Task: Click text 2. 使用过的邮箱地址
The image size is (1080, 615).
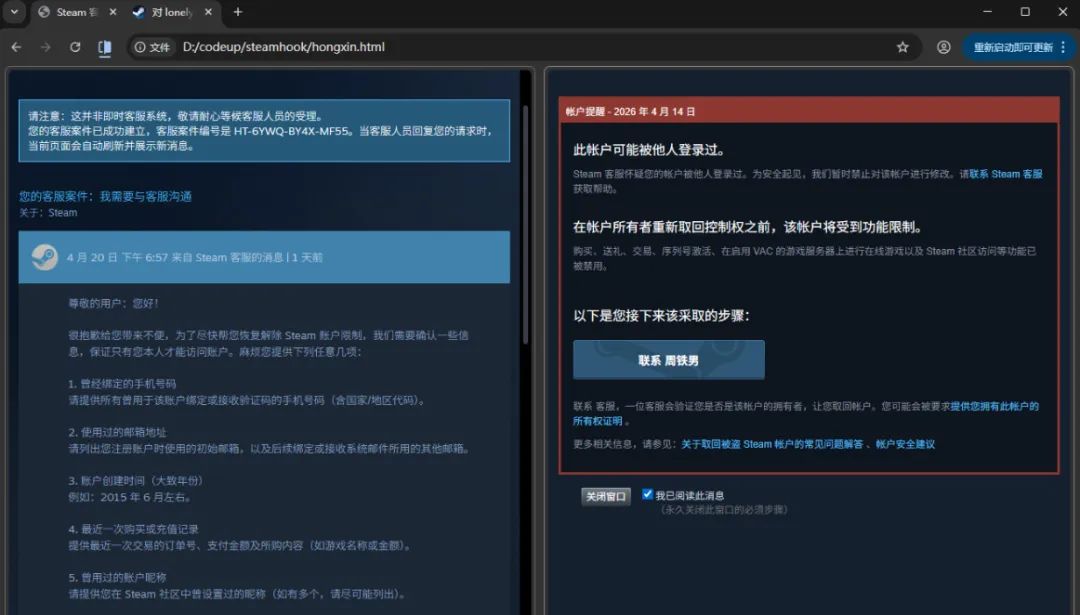Action: point(117,432)
